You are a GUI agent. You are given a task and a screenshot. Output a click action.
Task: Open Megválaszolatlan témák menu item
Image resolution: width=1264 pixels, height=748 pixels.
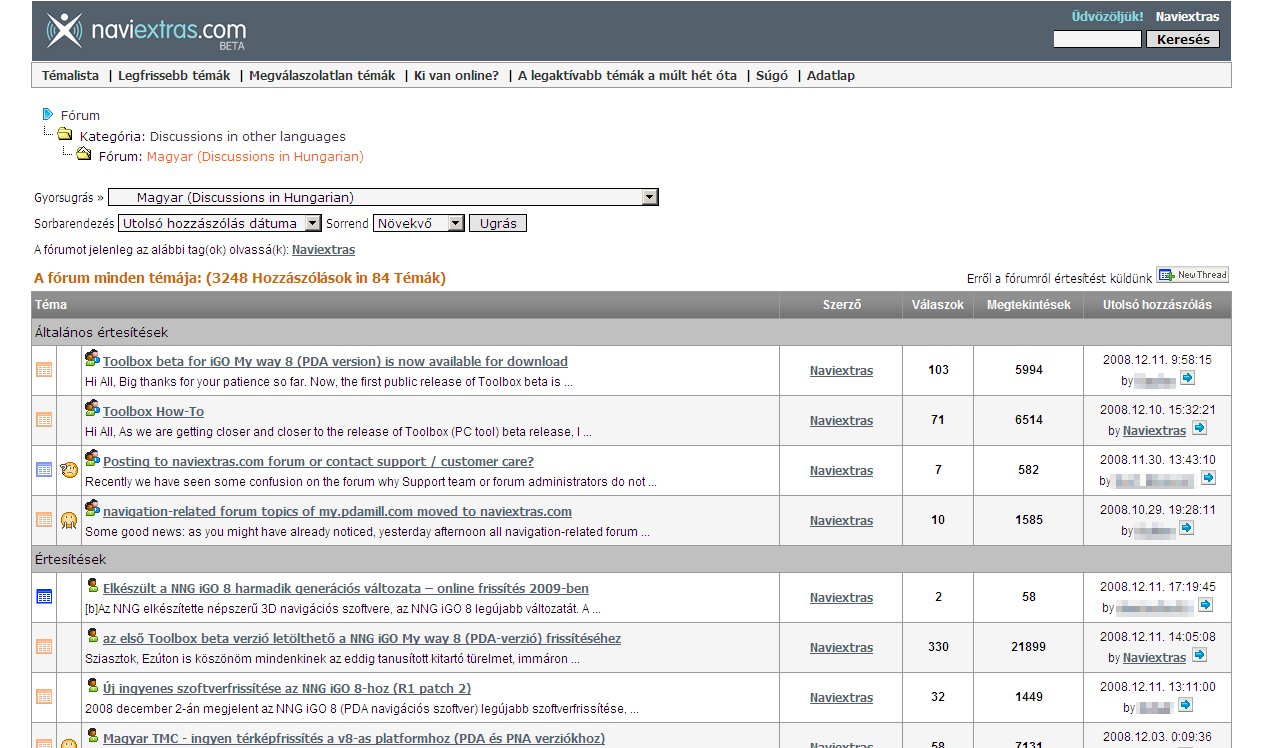point(322,75)
